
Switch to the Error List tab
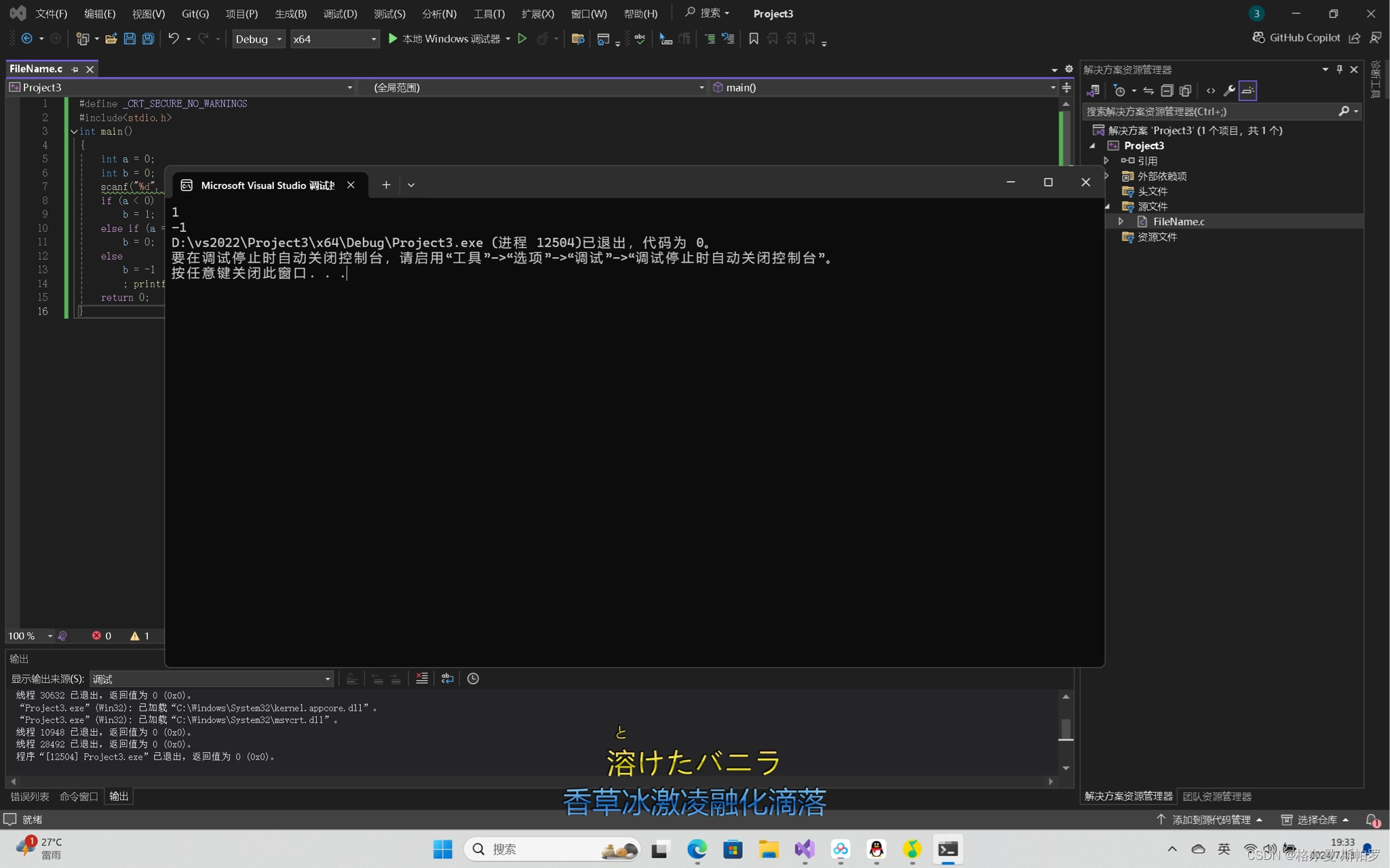30,796
